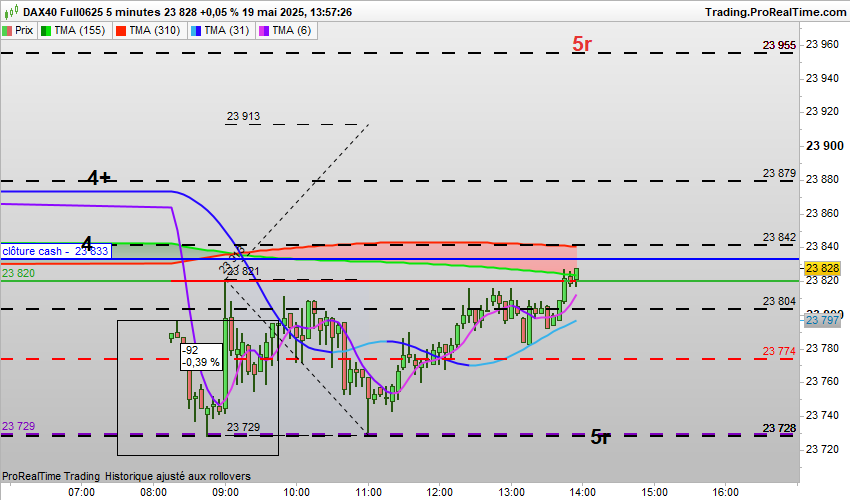The image size is (850, 500).
Task: Click the 23 728 level label at right
Action: point(780,428)
